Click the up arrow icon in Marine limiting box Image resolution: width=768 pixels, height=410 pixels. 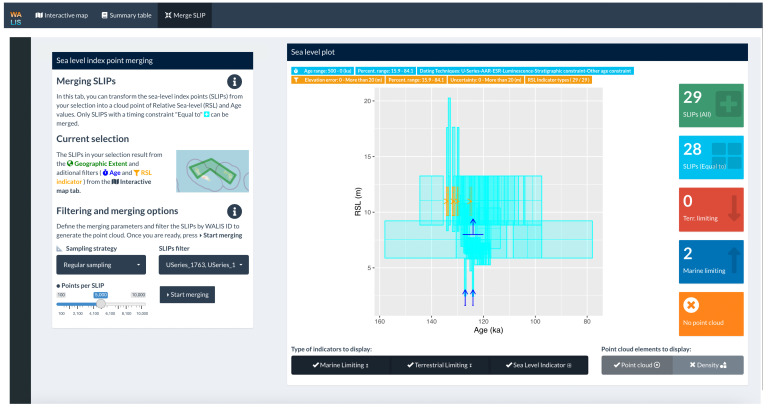tap(734, 260)
